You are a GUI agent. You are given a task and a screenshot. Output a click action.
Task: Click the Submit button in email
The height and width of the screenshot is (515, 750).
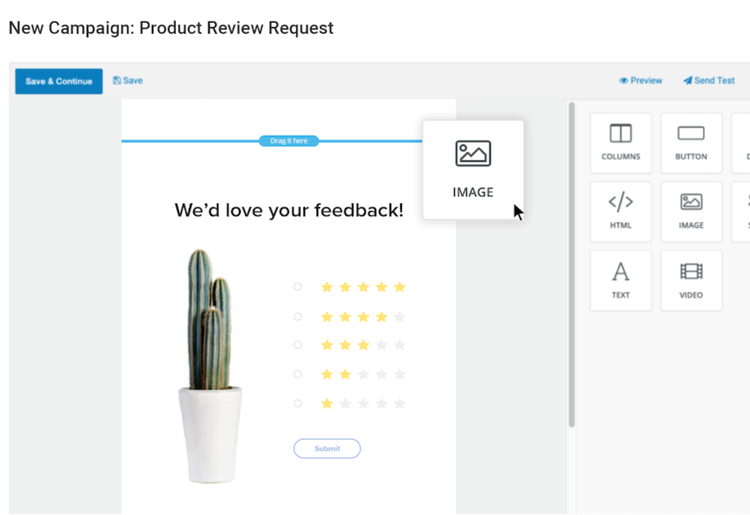(x=327, y=449)
